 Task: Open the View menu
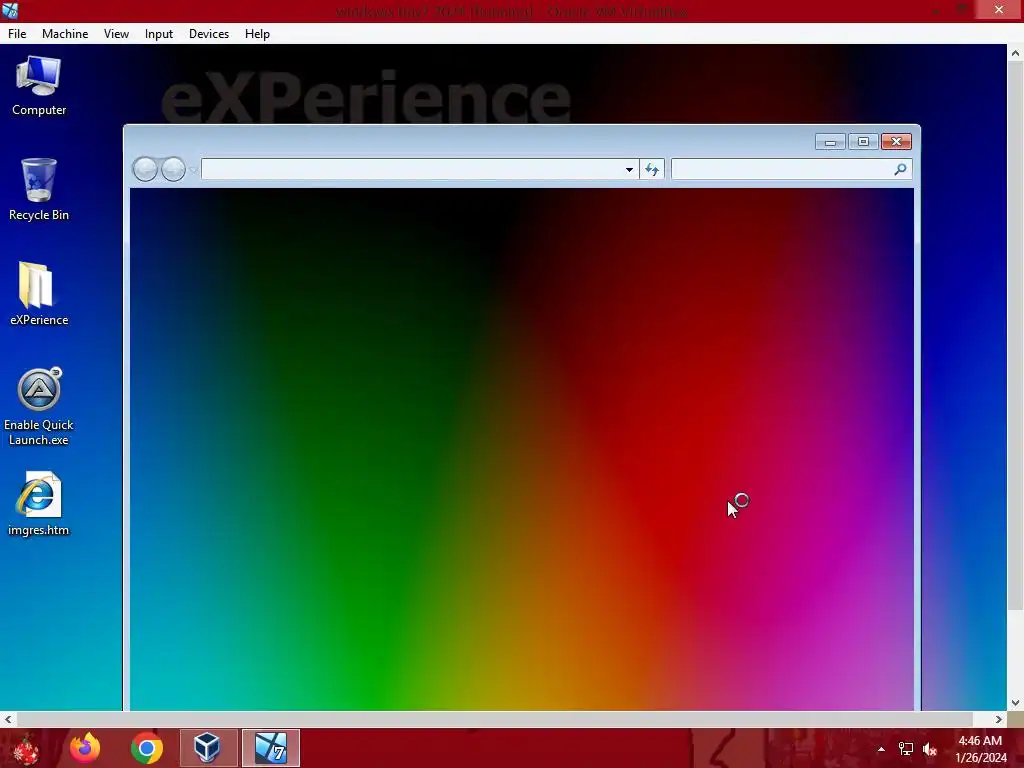click(x=116, y=34)
